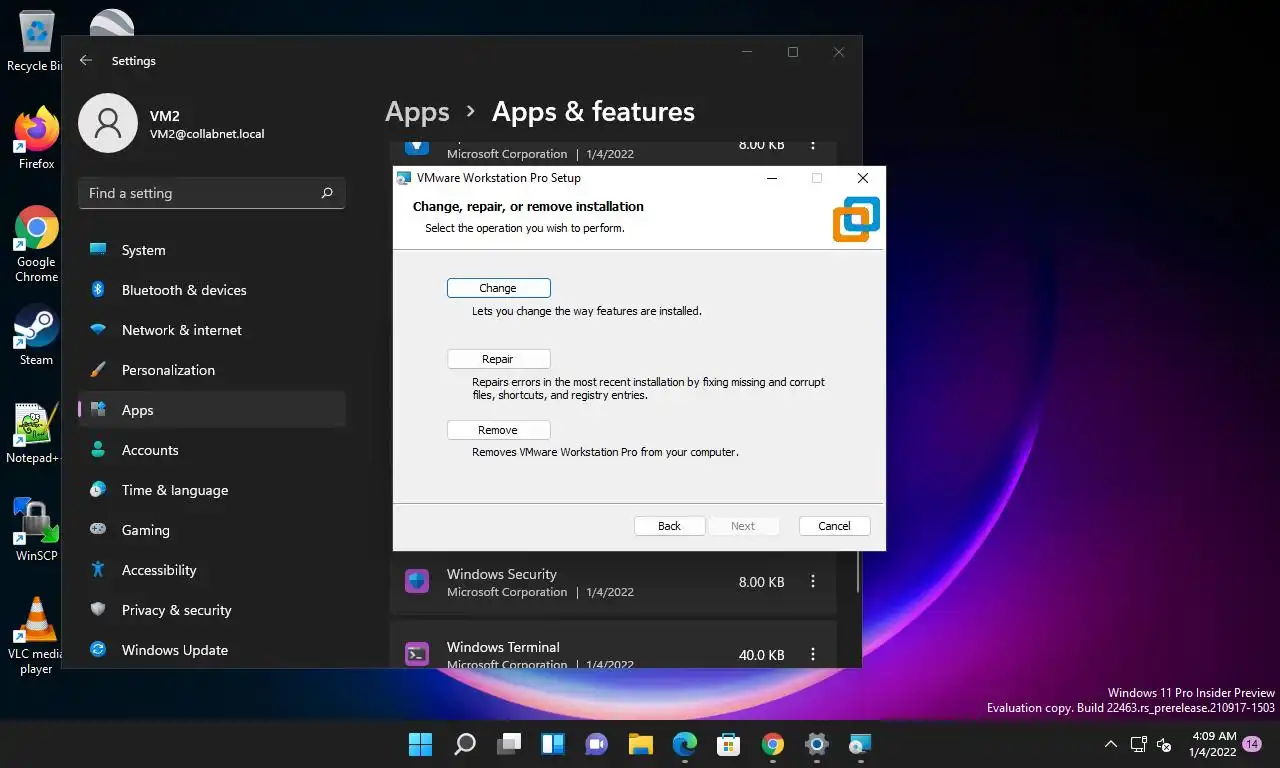Image resolution: width=1280 pixels, height=768 pixels.
Task: Click the Windows Terminal app name
Action: click(503, 647)
